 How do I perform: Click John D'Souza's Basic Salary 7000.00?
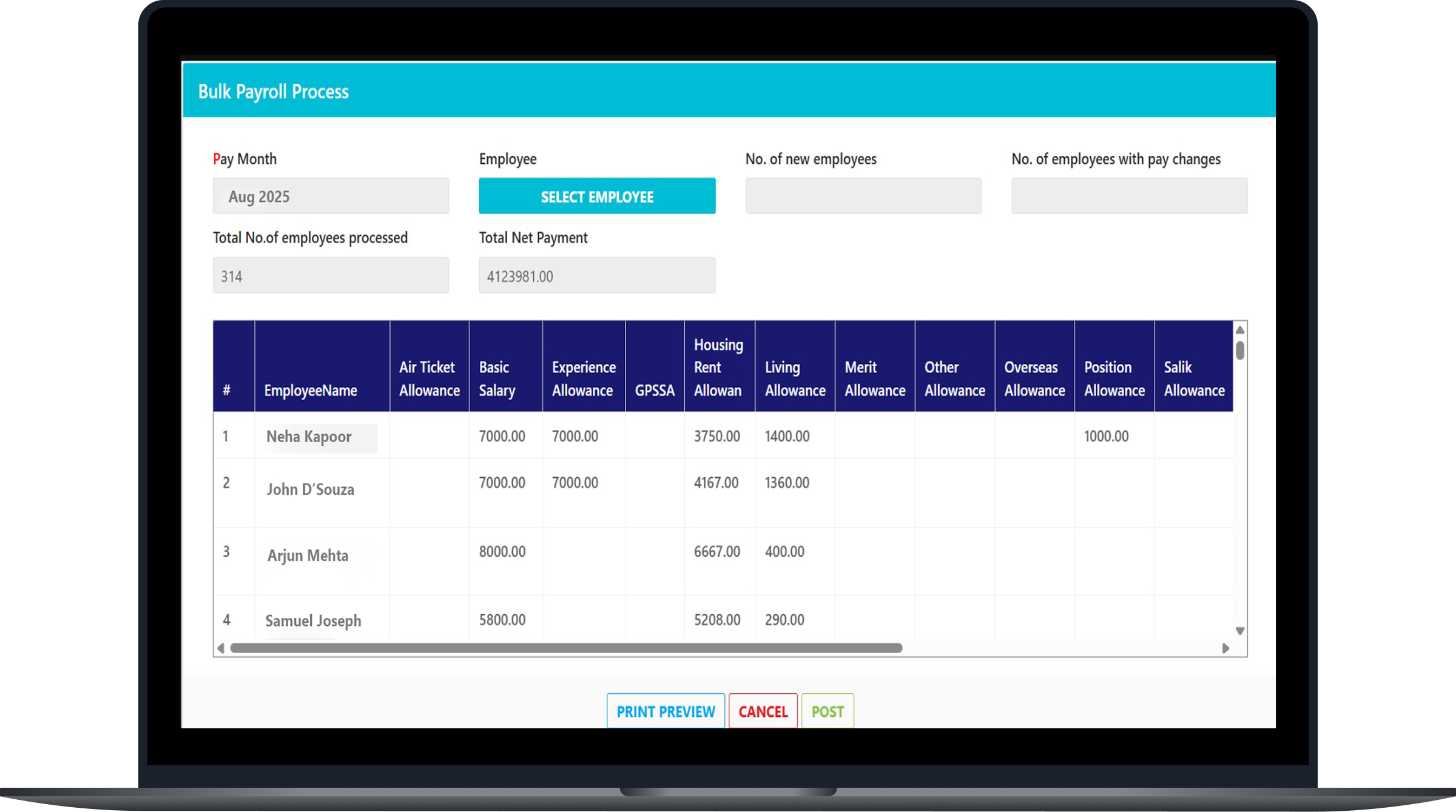(x=502, y=483)
